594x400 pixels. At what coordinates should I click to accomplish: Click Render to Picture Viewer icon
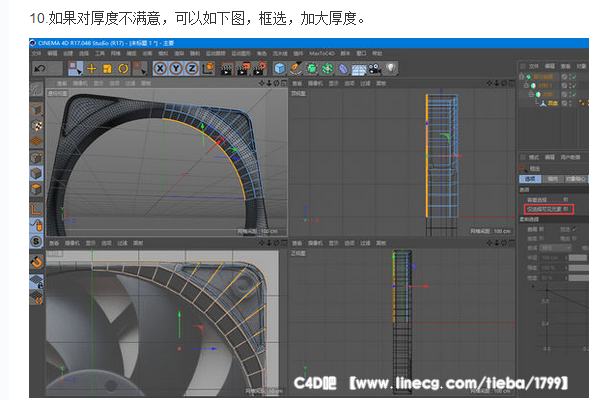point(243,69)
